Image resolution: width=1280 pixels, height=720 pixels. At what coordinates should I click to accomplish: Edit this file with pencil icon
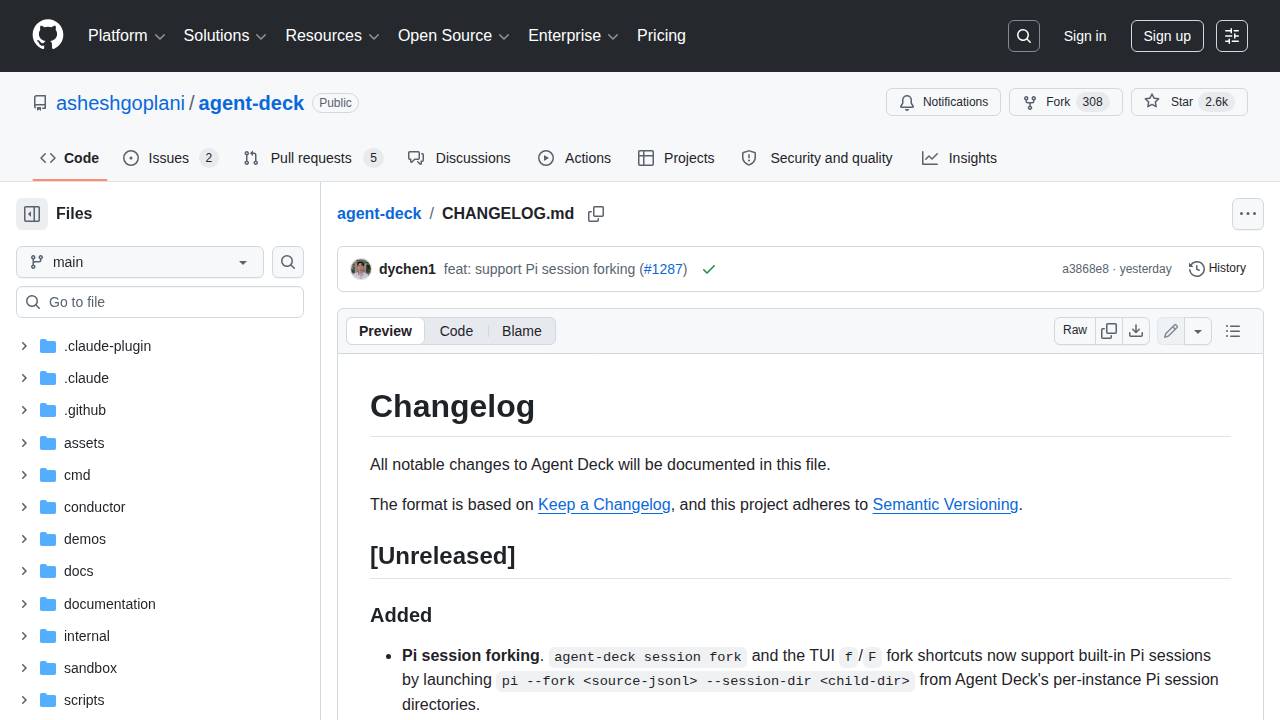1171,331
